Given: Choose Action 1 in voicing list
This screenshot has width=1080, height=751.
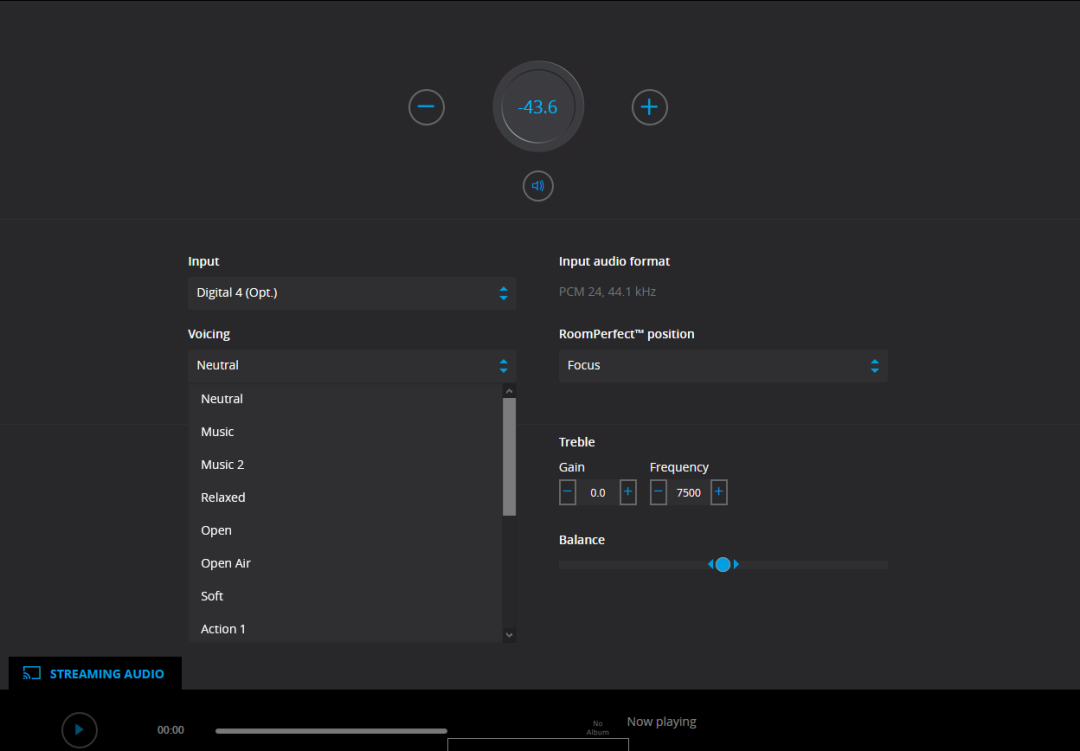Looking at the screenshot, I should pyautogui.click(x=223, y=629).
